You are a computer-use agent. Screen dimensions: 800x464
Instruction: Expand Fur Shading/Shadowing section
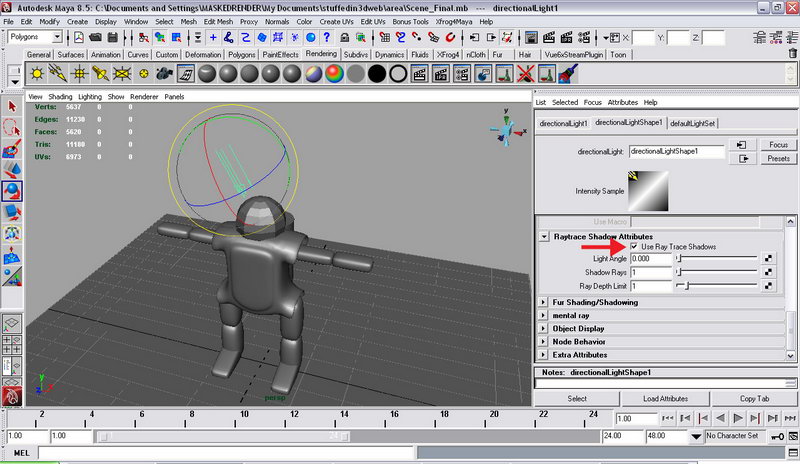click(544, 302)
